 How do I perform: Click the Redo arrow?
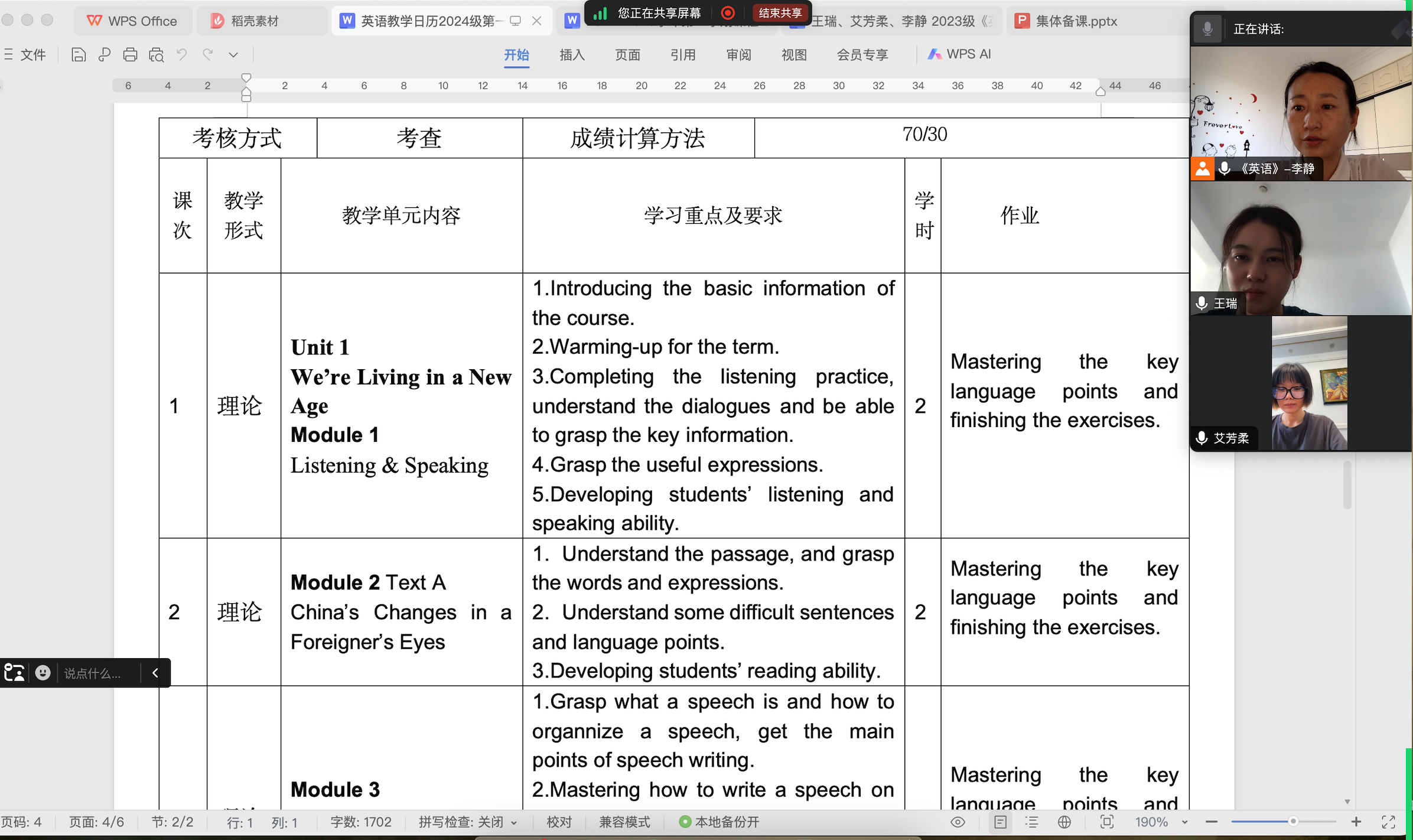tap(207, 55)
